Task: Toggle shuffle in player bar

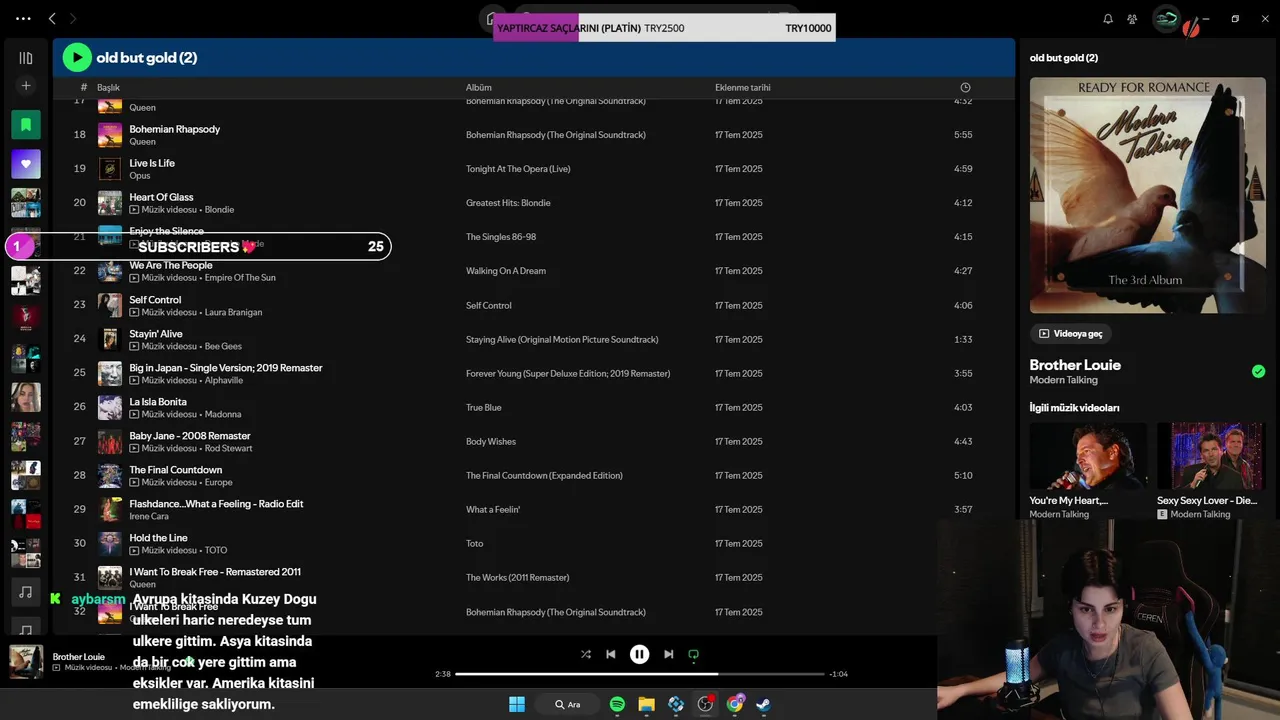Action: tap(586, 654)
